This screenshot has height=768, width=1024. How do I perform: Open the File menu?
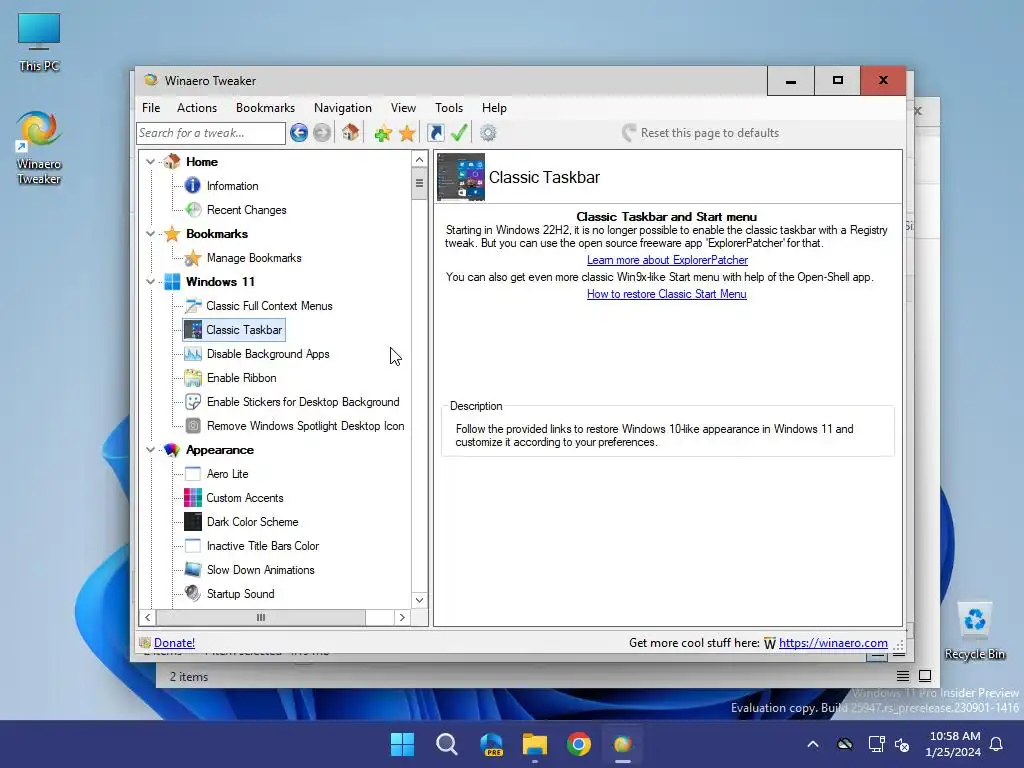pos(151,108)
